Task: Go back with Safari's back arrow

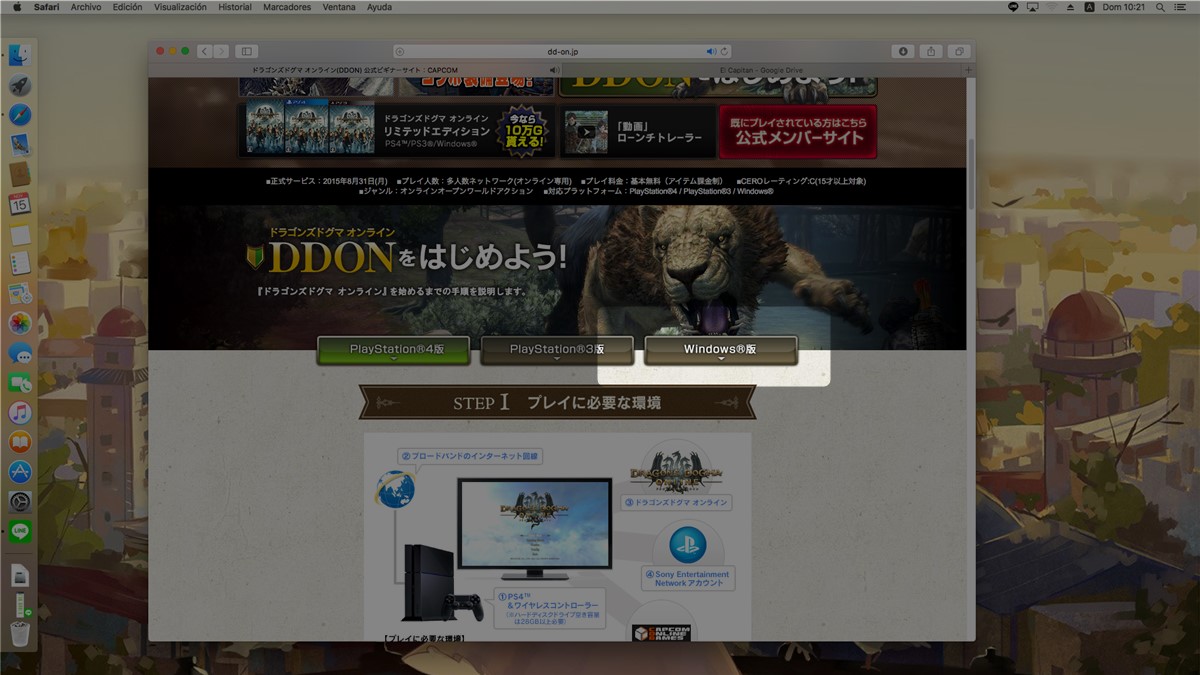Action: point(205,51)
